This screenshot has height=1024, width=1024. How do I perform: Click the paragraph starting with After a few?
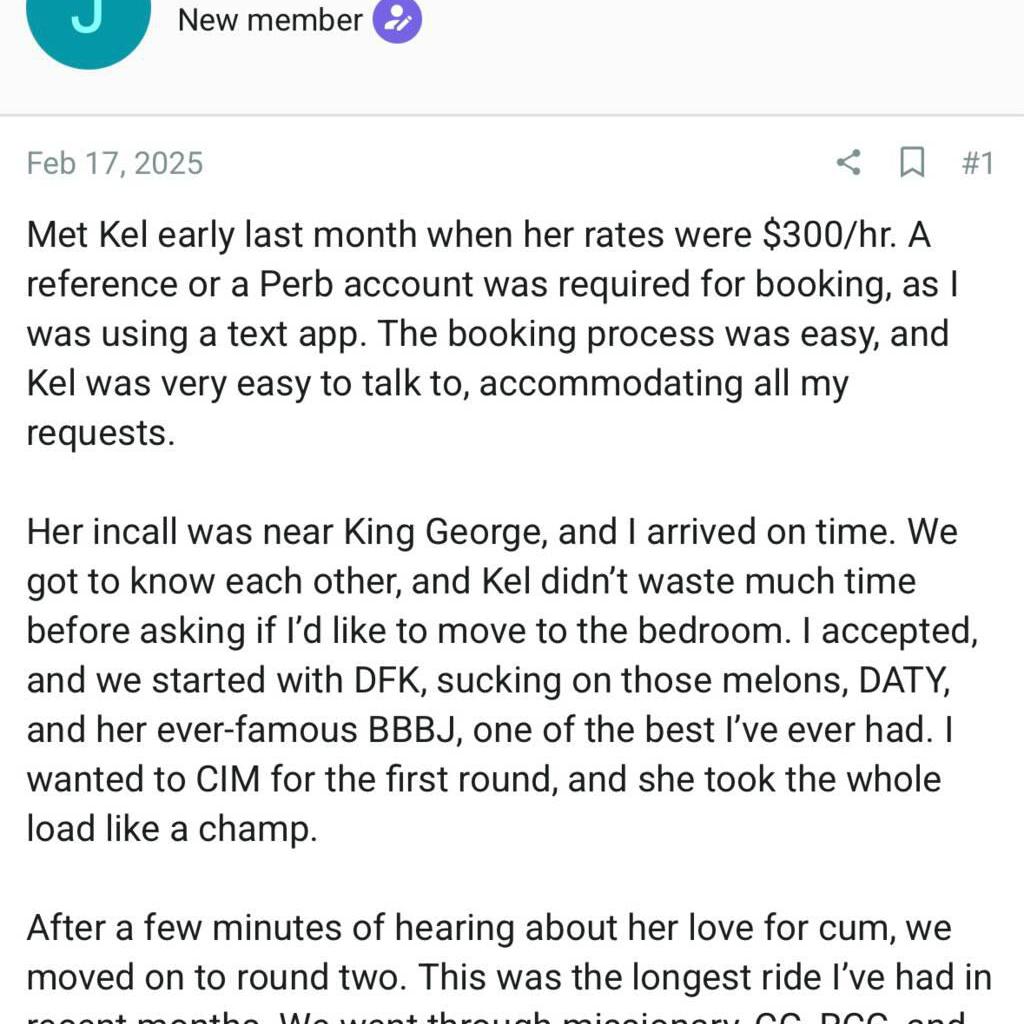click(x=509, y=967)
